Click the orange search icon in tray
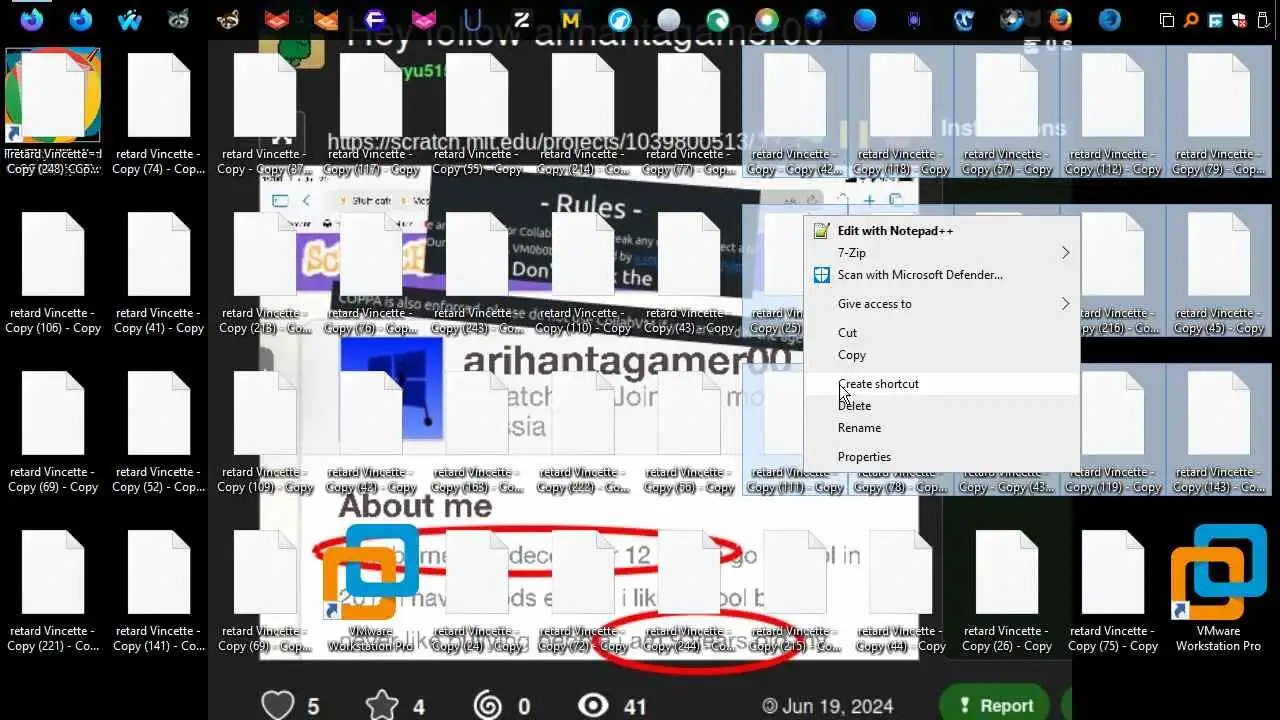This screenshot has height=720, width=1280. [x=1191, y=20]
